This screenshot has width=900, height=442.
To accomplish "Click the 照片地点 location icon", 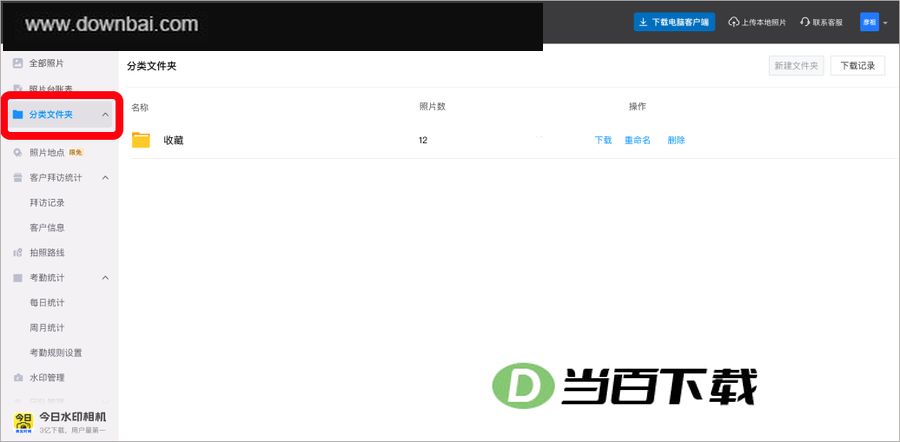I will [x=18, y=153].
